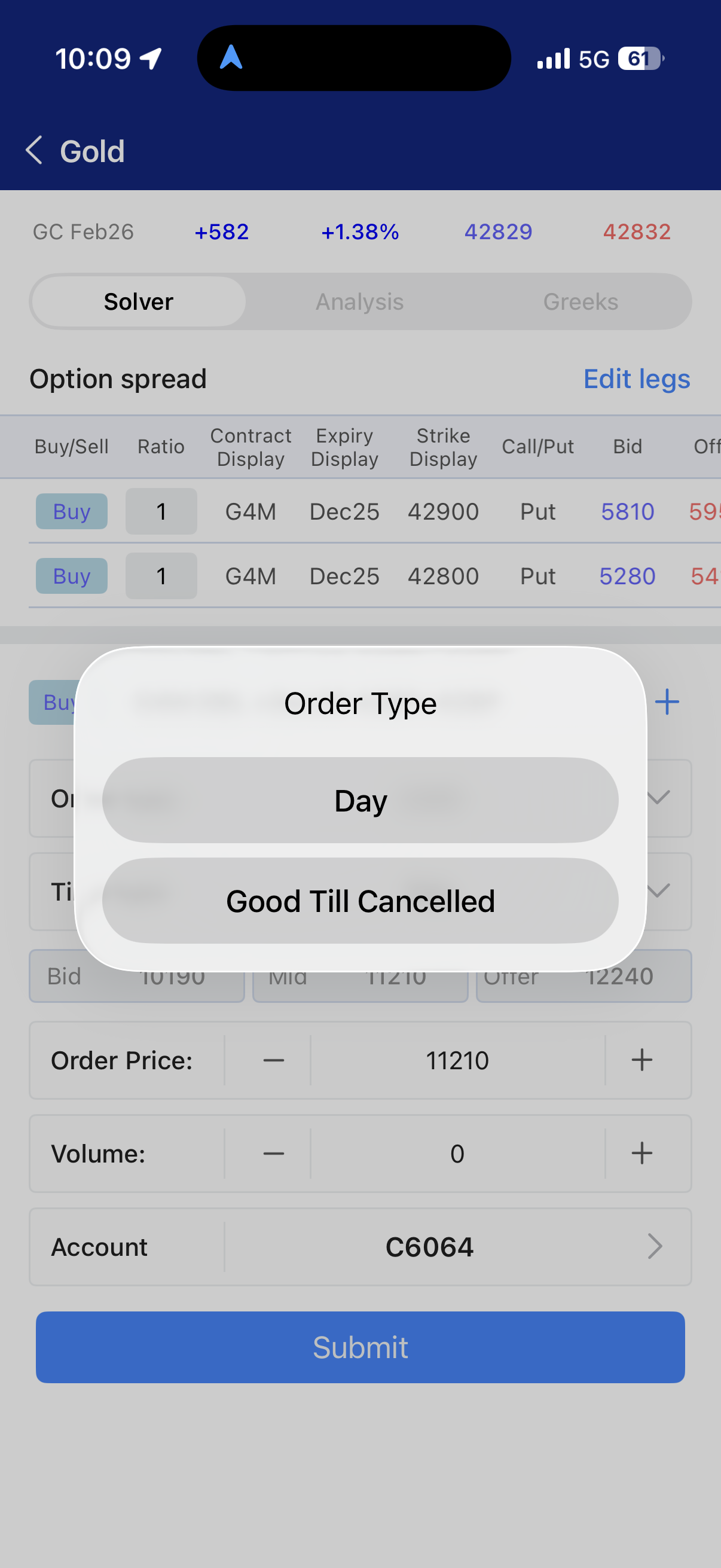Tap the blue navigation arrow in the Dynamic Island
This screenshot has height=1568, width=721.
[231, 59]
